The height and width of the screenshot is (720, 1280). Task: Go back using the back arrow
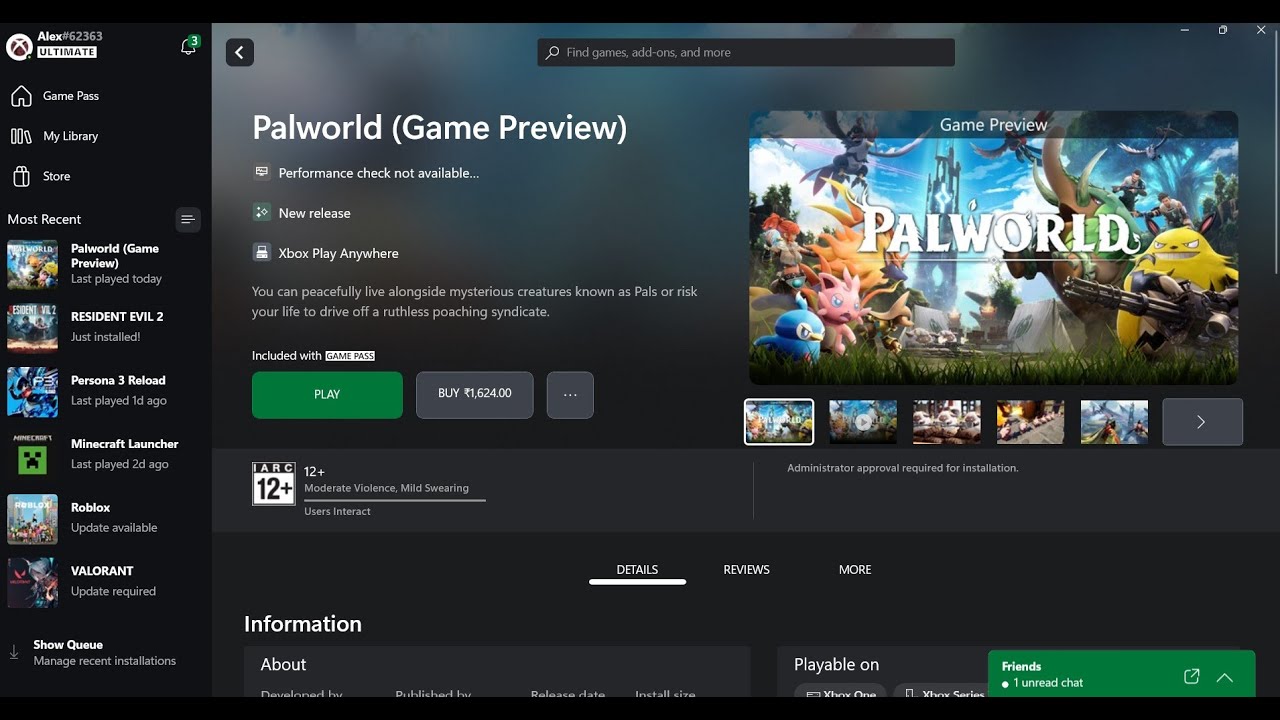240,52
